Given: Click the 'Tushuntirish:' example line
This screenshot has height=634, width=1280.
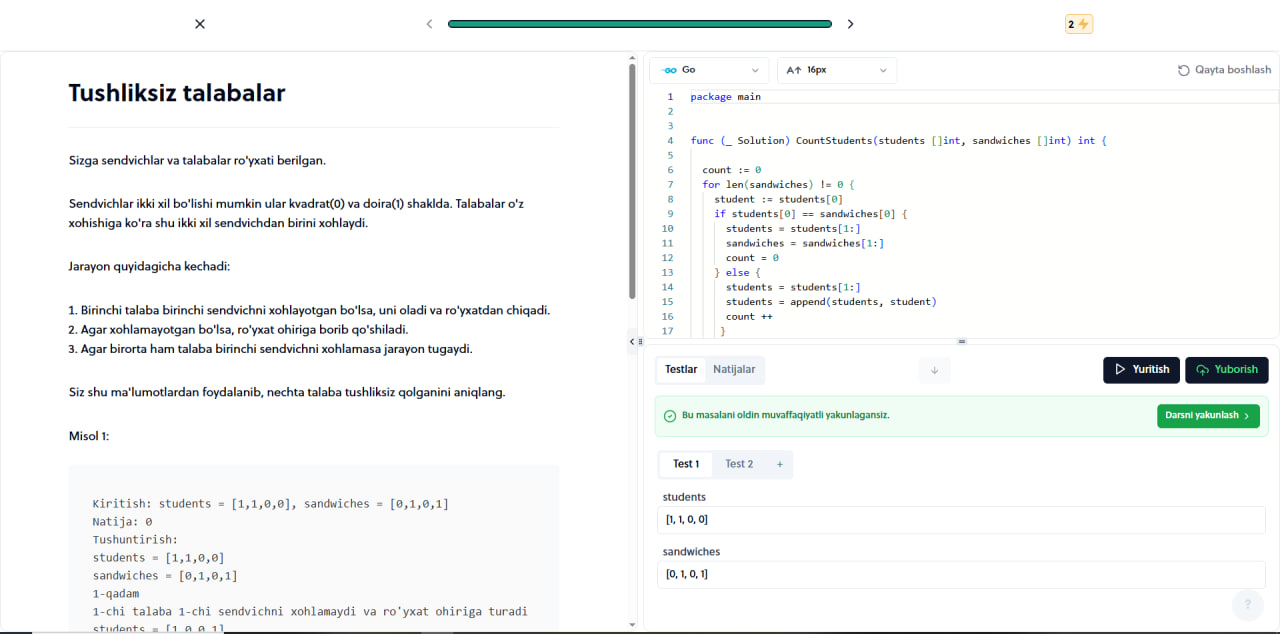Looking at the screenshot, I should [135, 540].
